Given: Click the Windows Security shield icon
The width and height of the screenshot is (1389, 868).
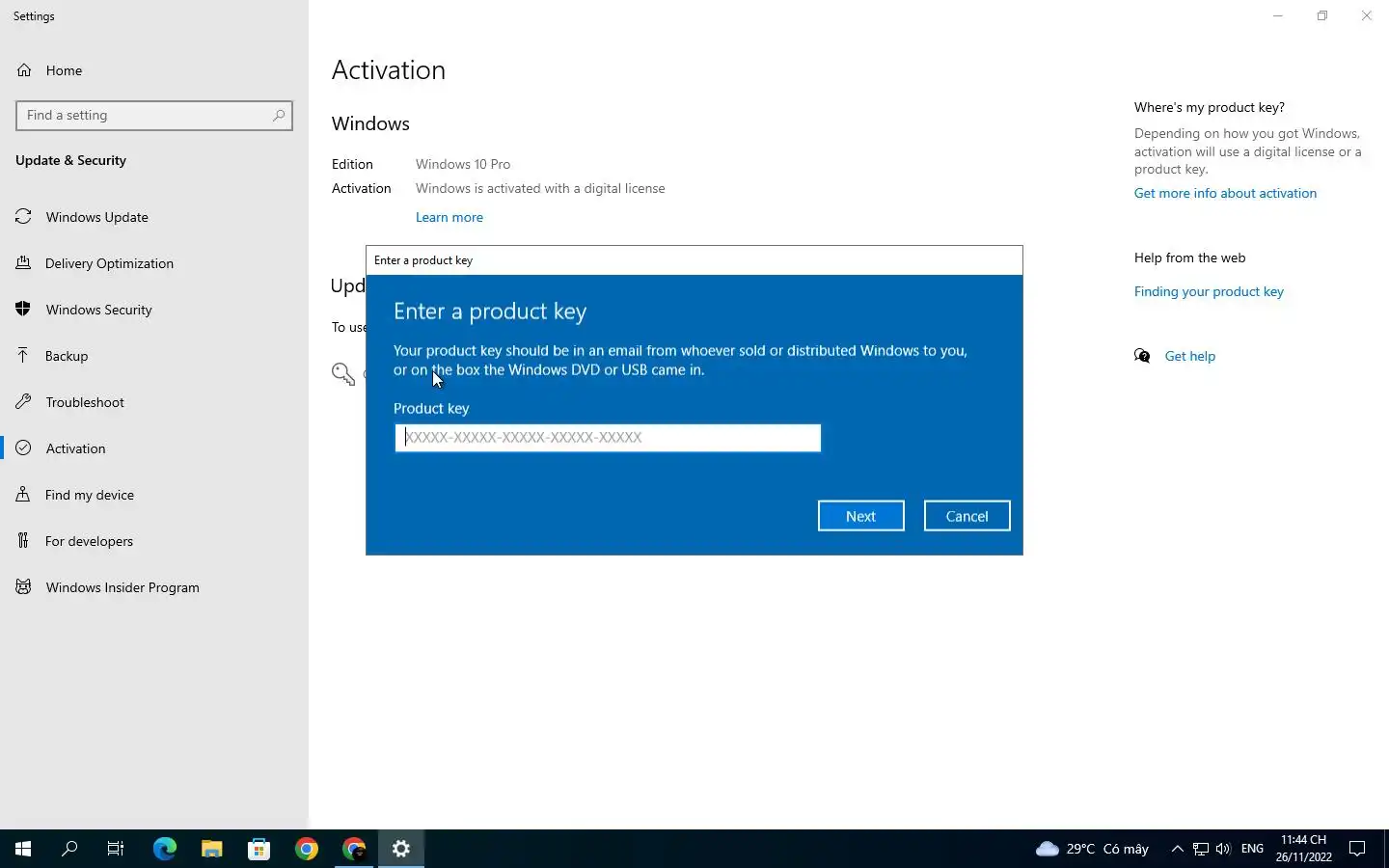Looking at the screenshot, I should 23,310.
